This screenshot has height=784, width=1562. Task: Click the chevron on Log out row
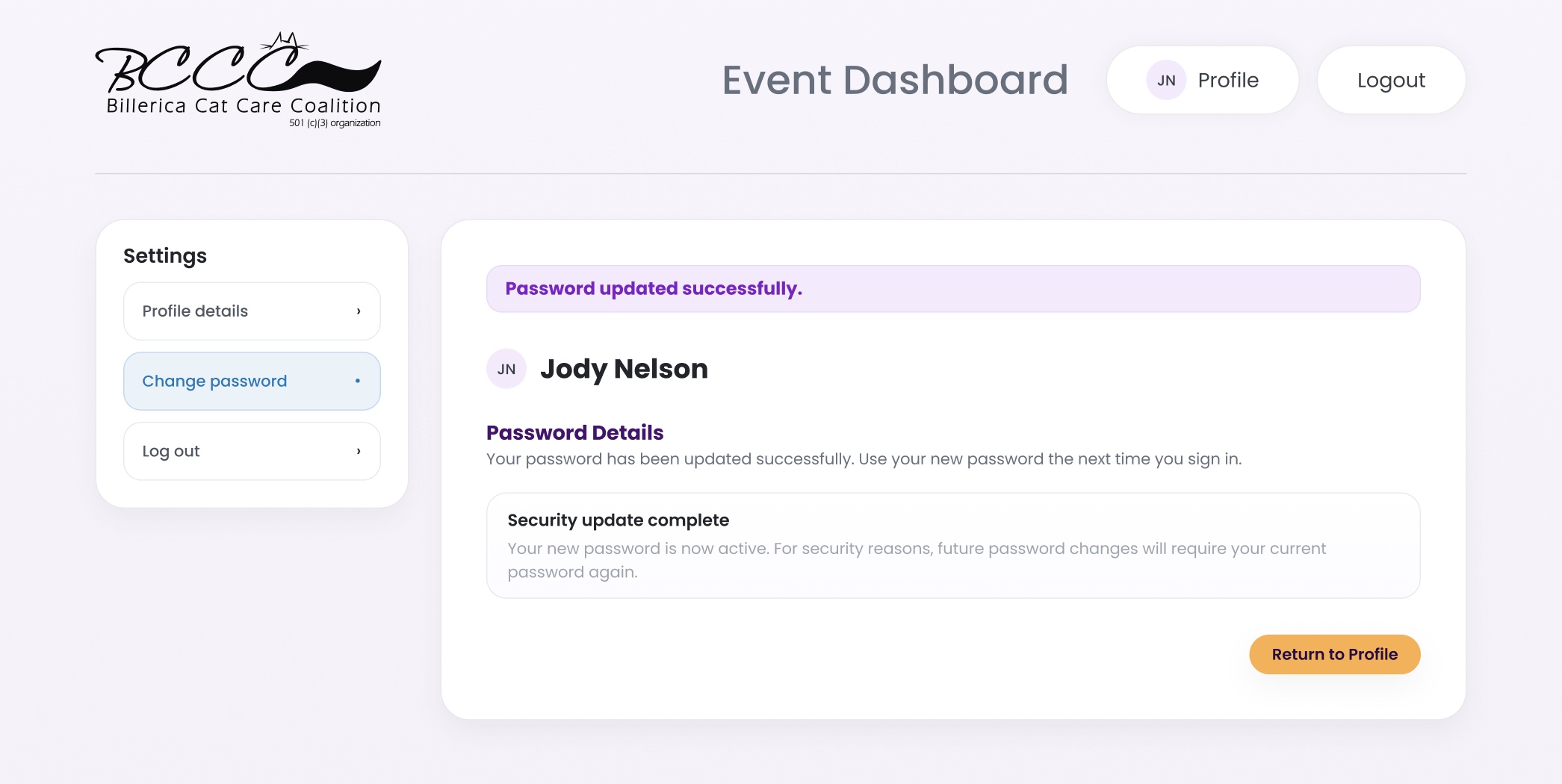point(359,451)
